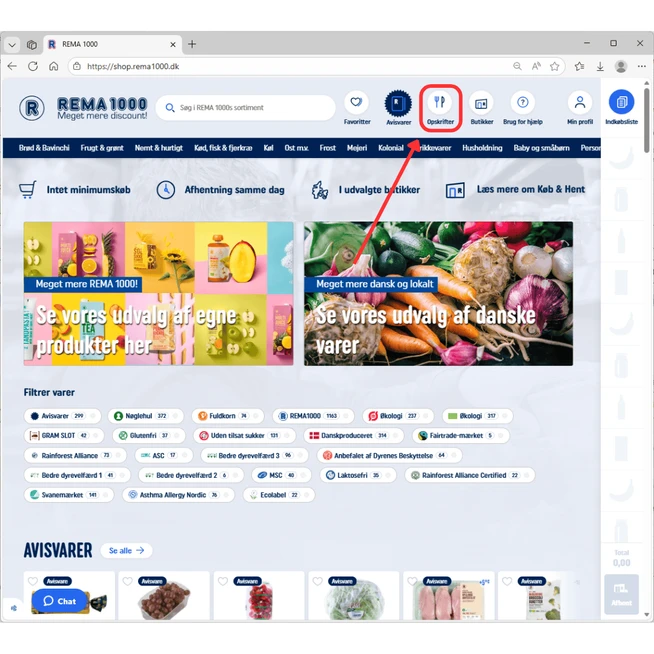Toggle the Nøglehul filter chip
The height and width of the screenshot is (654, 654).
pos(140,416)
